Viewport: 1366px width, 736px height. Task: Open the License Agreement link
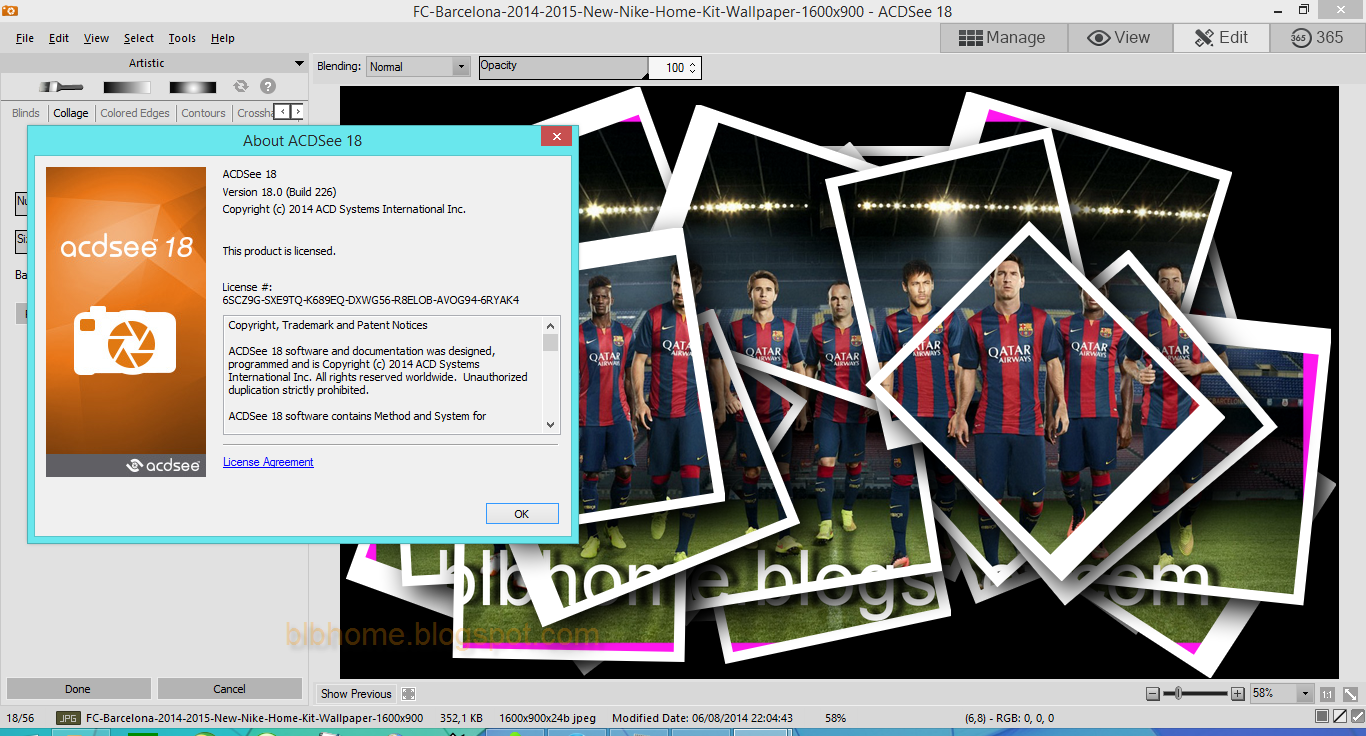click(x=268, y=462)
